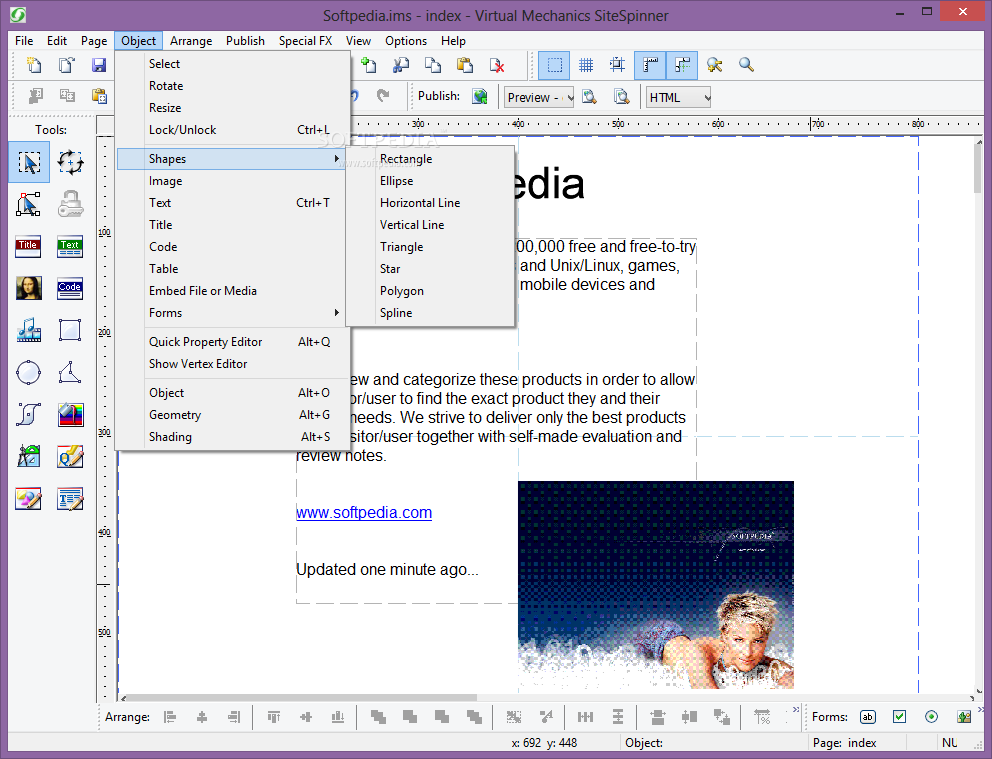Toggle the selection outline view button
992x759 pixels.
(554, 65)
